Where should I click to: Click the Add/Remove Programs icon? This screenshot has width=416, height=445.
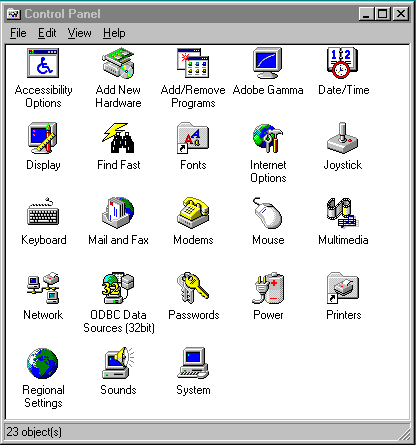click(193, 63)
